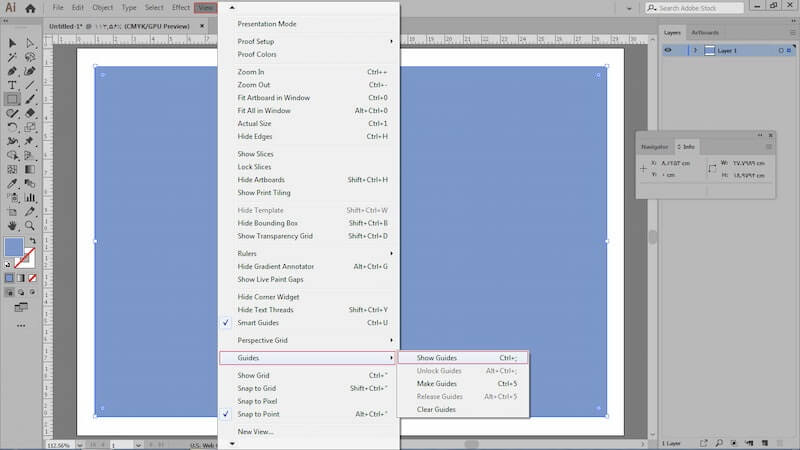Image resolution: width=800 pixels, height=450 pixels.
Task: Open the Navigator panel tab
Action: (x=654, y=147)
